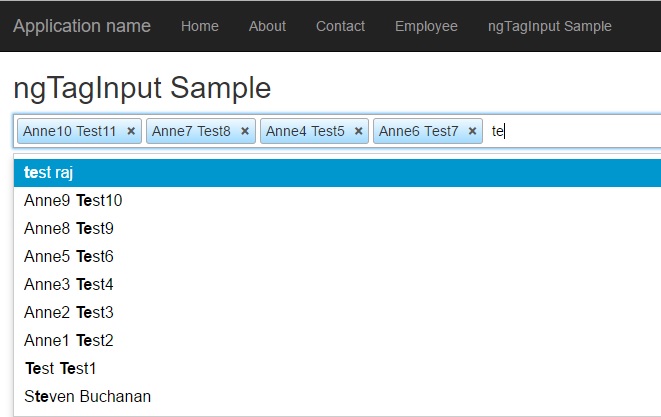Select Steven Buchanan suggestion
Screen dimensions: 661x417
[x=87, y=397]
